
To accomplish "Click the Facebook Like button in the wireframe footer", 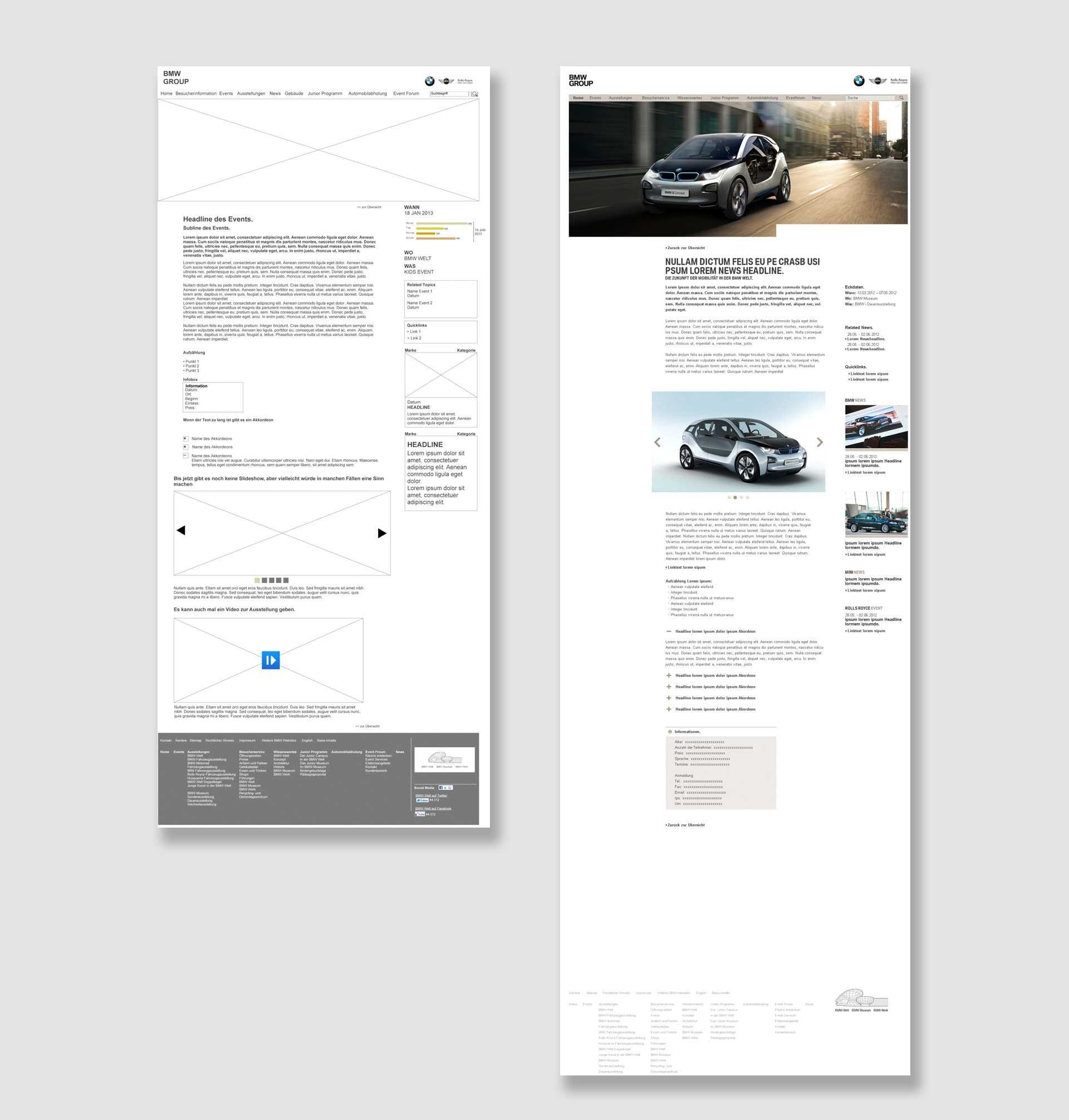I will [x=420, y=814].
